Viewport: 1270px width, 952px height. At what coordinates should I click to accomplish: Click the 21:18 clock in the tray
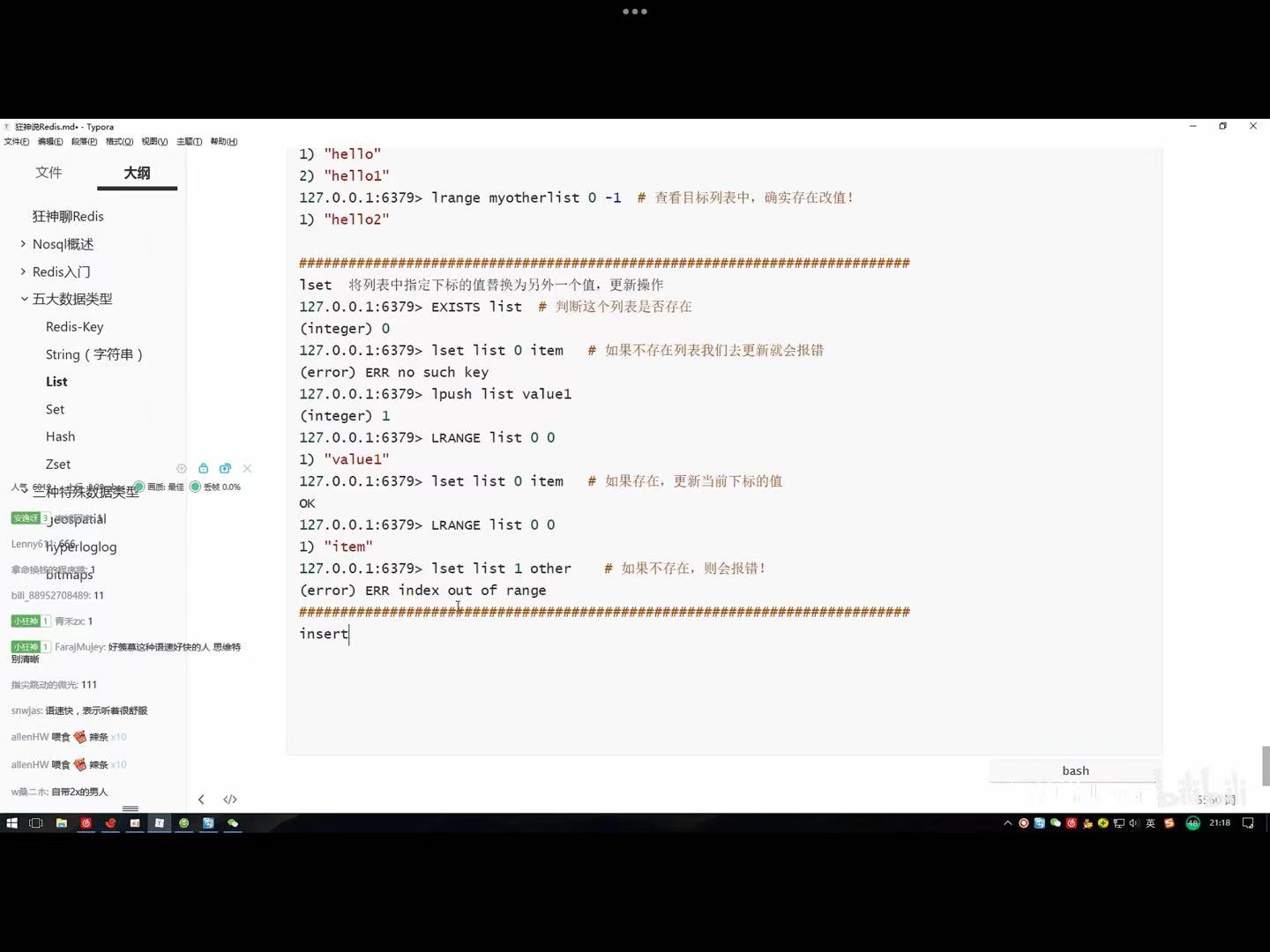pos(1220,823)
